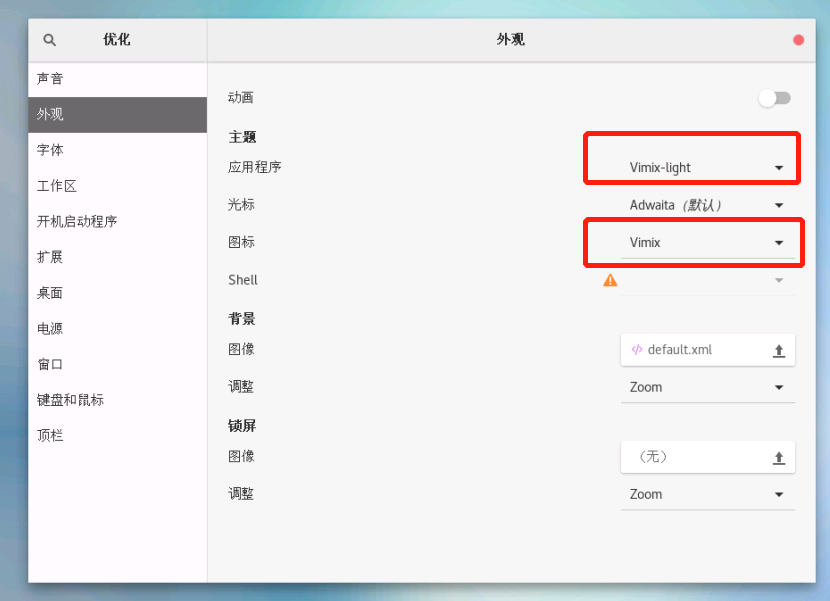Click the 应用程序 label

click(x=255, y=167)
